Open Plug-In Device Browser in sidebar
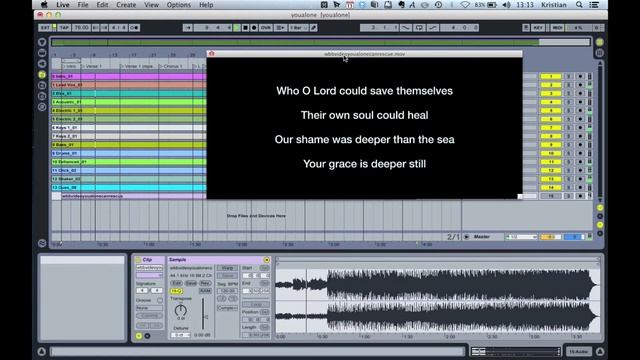The height and width of the screenshot is (360, 640). pos(42,64)
